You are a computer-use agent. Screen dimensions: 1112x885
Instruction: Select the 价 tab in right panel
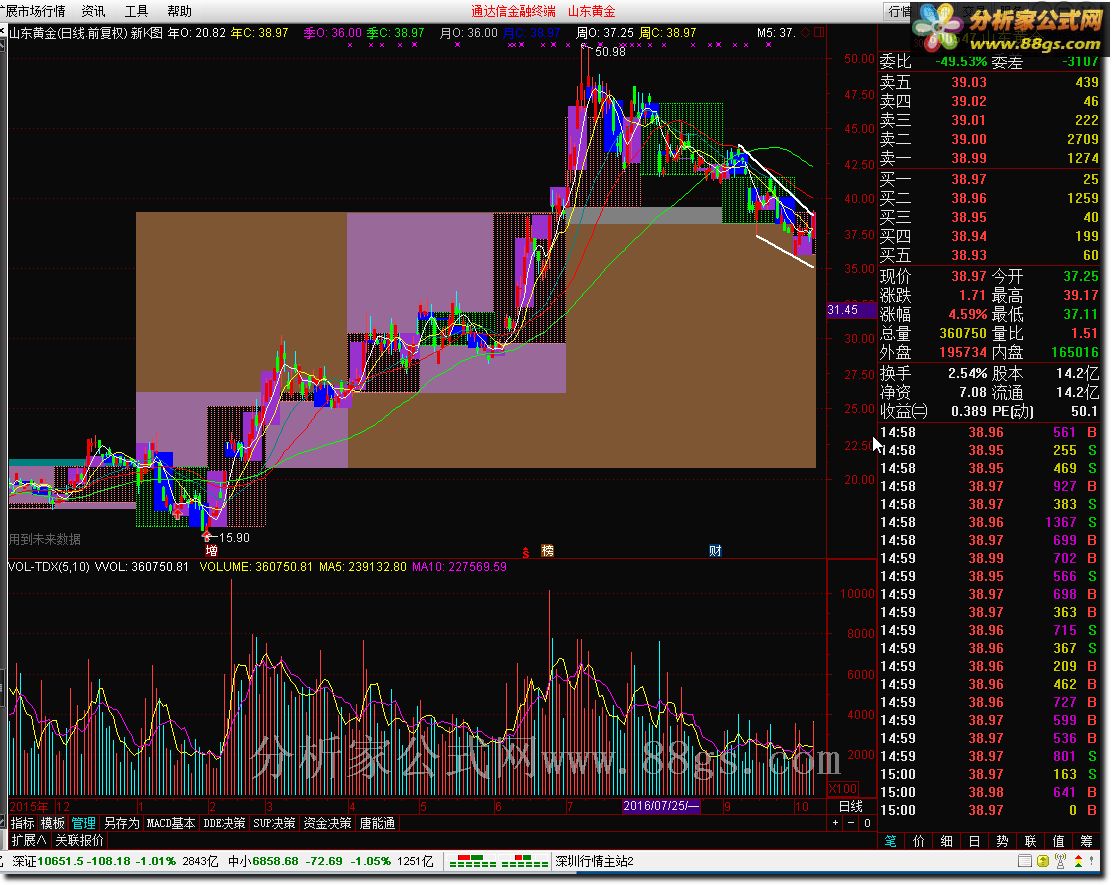point(918,841)
